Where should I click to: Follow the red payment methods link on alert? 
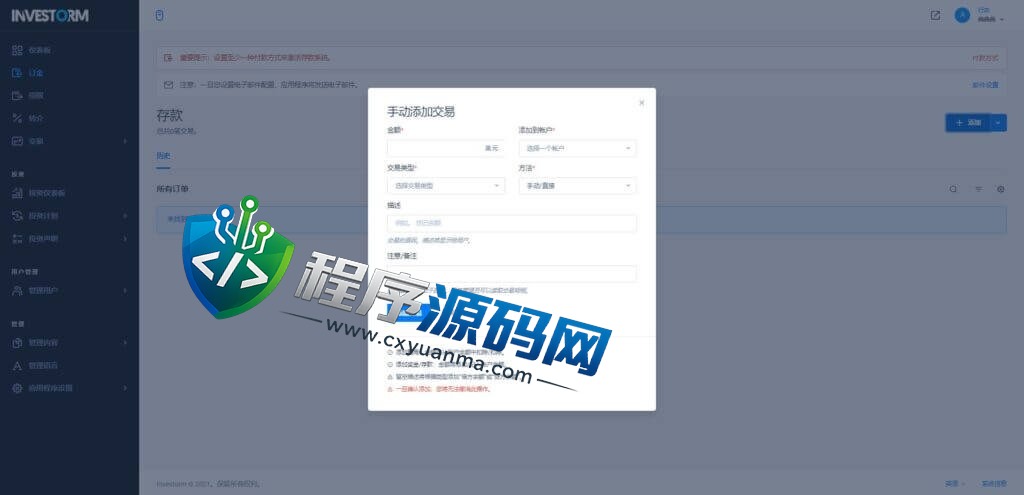tap(985, 57)
